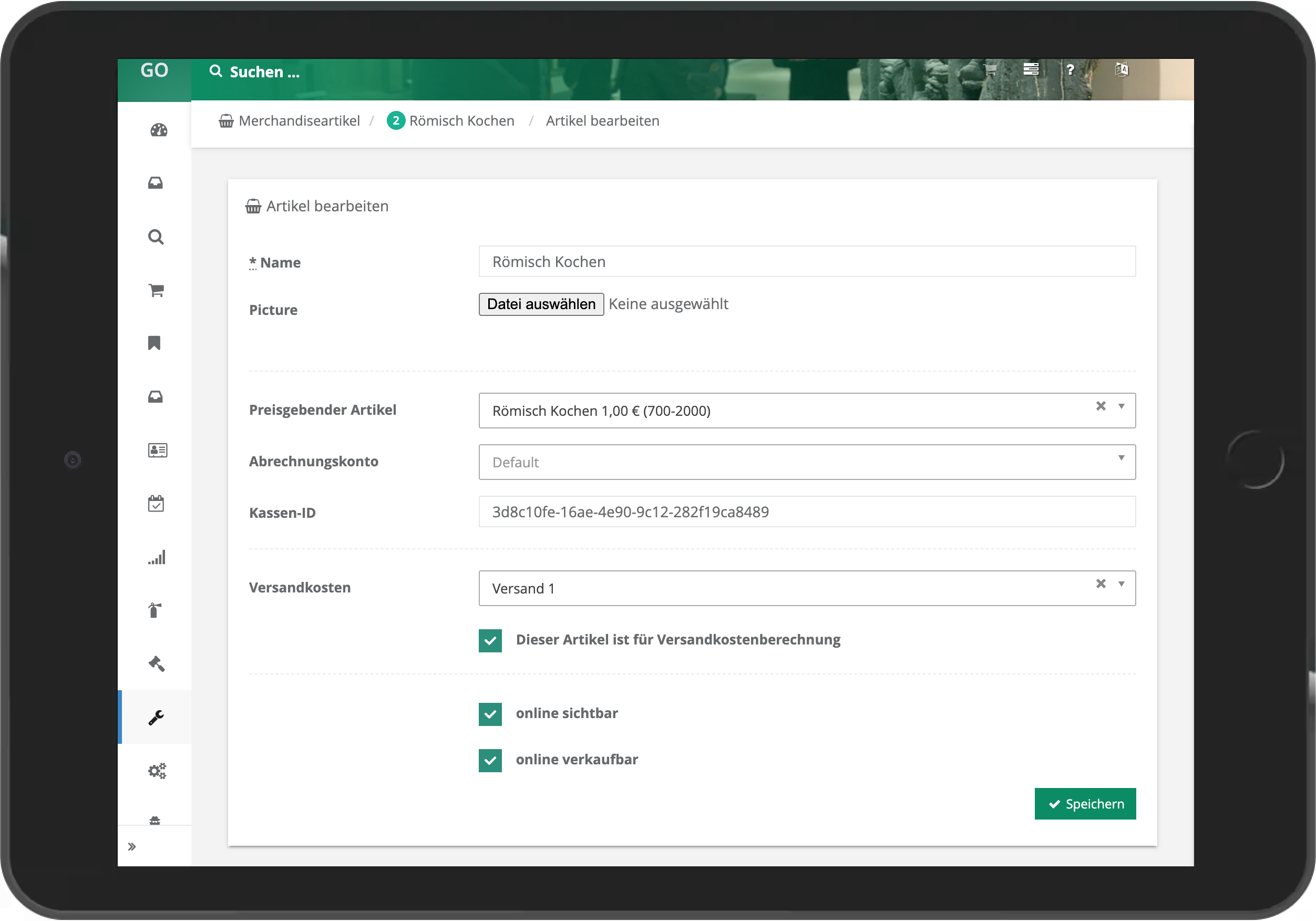Screen dimensions: 1316x921
Task: Click the first inbox tray sidebar icon
Action: 156,183
